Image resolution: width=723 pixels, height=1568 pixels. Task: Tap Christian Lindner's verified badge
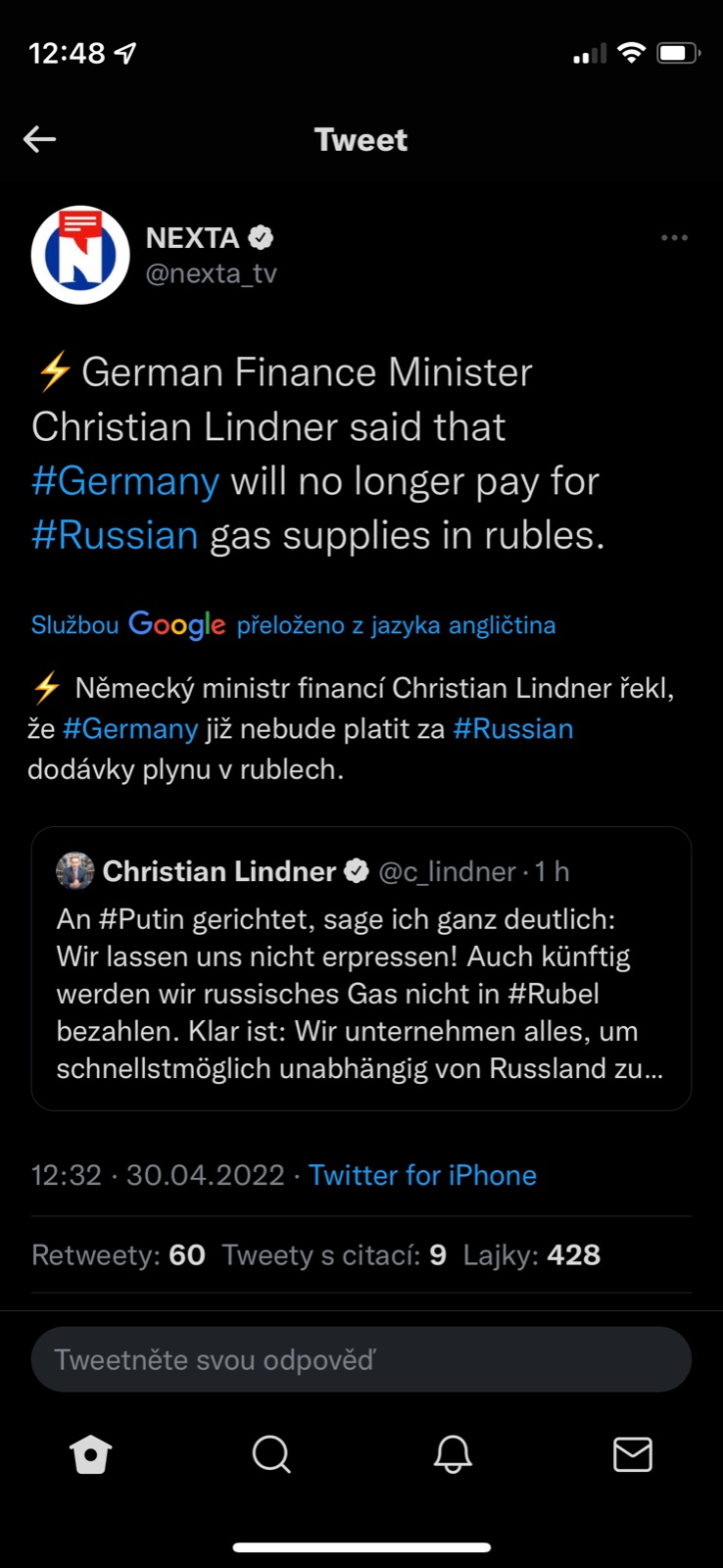pyautogui.click(x=357, y=871)
